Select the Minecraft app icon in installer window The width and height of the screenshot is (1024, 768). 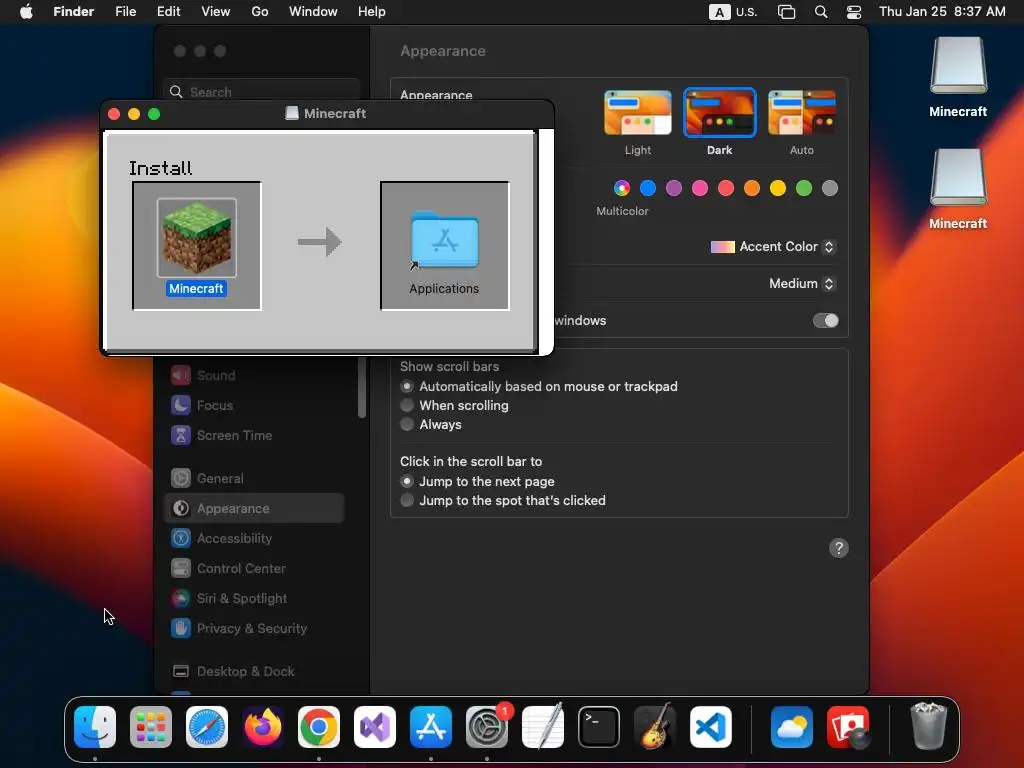197,238
